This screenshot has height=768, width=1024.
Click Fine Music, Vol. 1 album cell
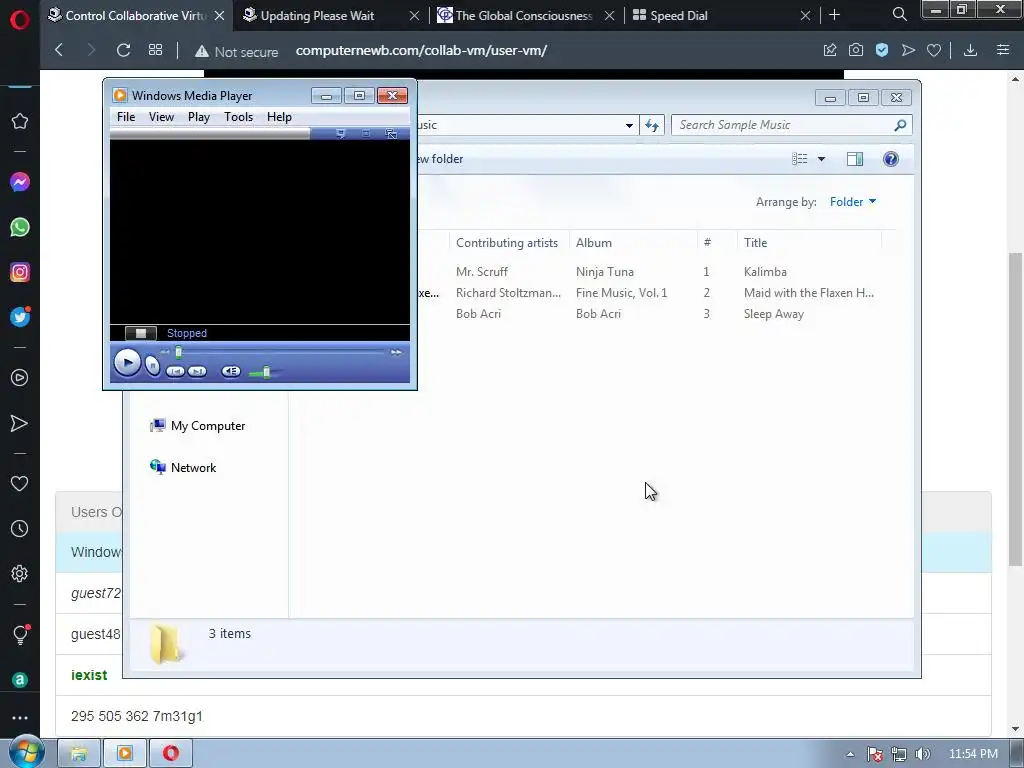pos(622,293)
